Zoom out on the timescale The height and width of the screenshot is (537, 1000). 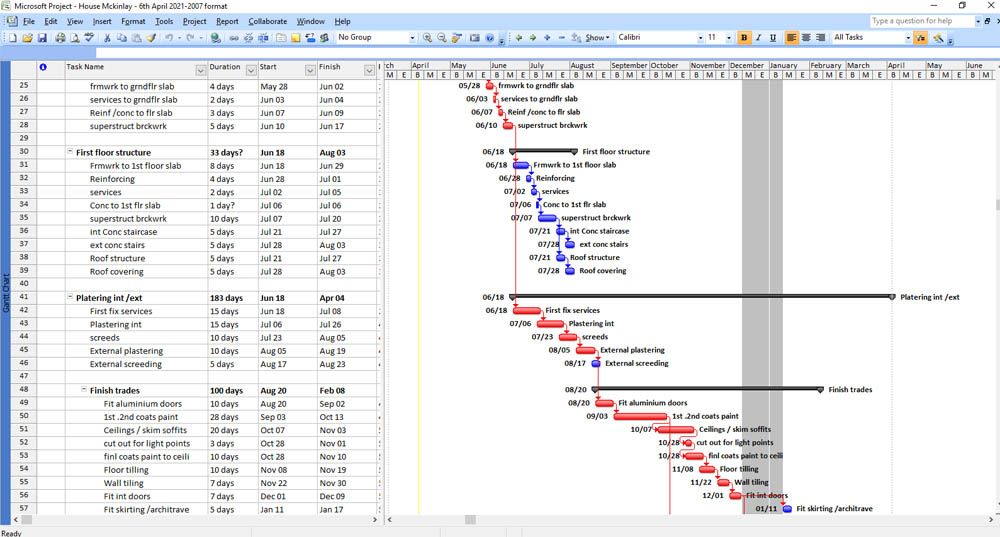click(441, 38)
